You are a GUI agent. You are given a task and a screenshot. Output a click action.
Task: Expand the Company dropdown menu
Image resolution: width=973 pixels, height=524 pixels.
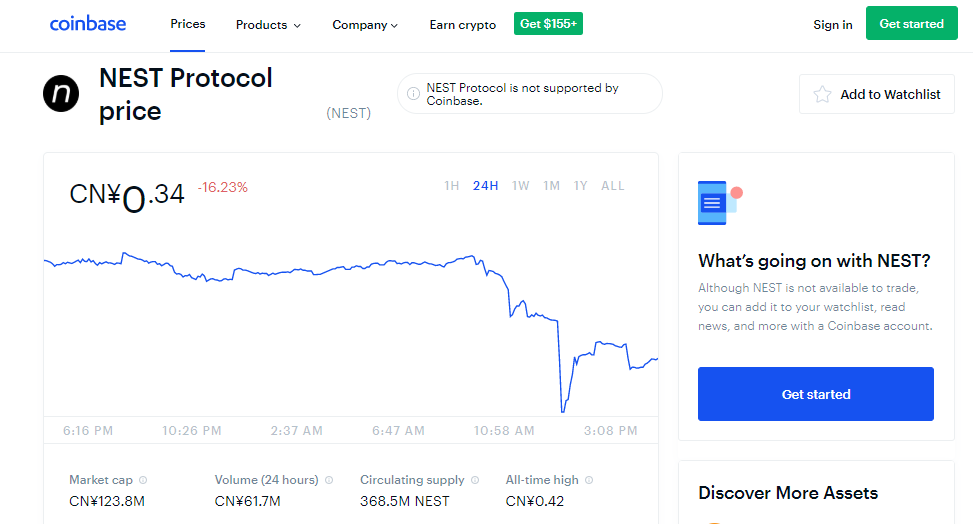(365, 25)
